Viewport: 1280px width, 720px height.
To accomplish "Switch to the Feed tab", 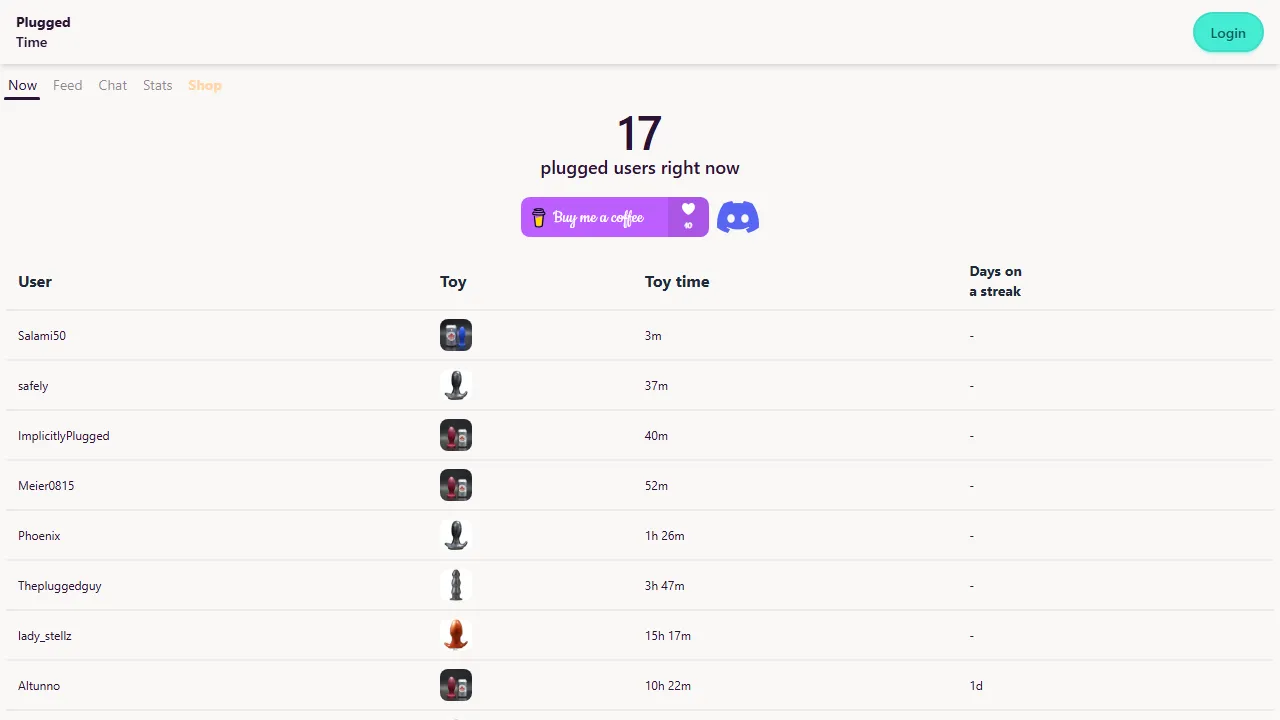I will click(x=67, y=85).
